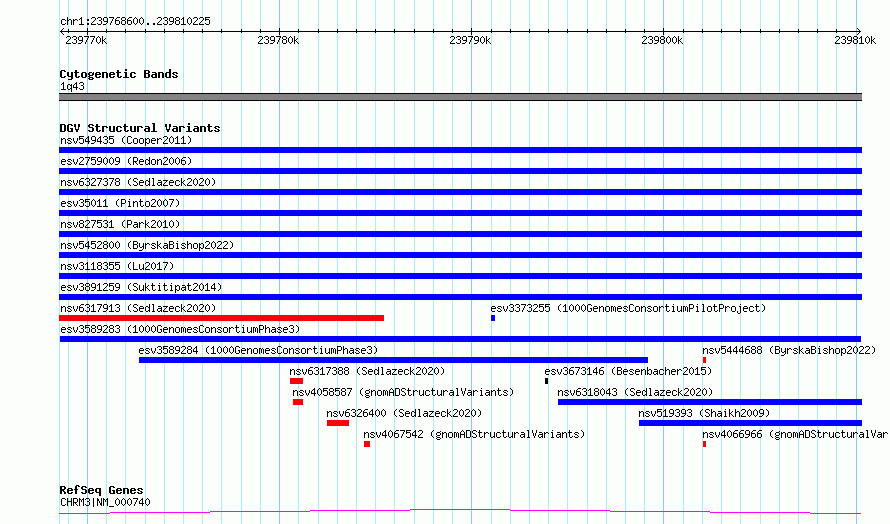Screen dimensions: 890x524
Task: Click the 239810k ruler position
Action: pos(855,40)
